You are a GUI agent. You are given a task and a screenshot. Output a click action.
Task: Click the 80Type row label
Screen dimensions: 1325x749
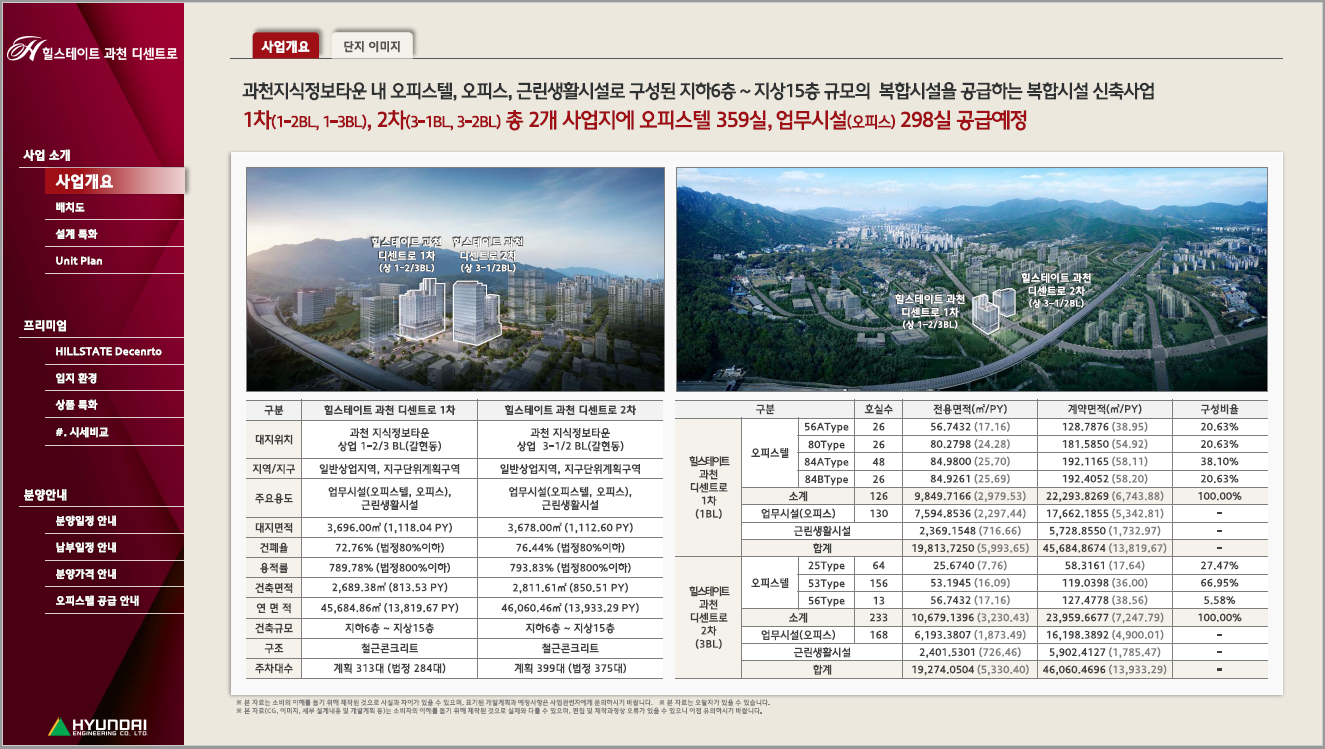point(827,444)
